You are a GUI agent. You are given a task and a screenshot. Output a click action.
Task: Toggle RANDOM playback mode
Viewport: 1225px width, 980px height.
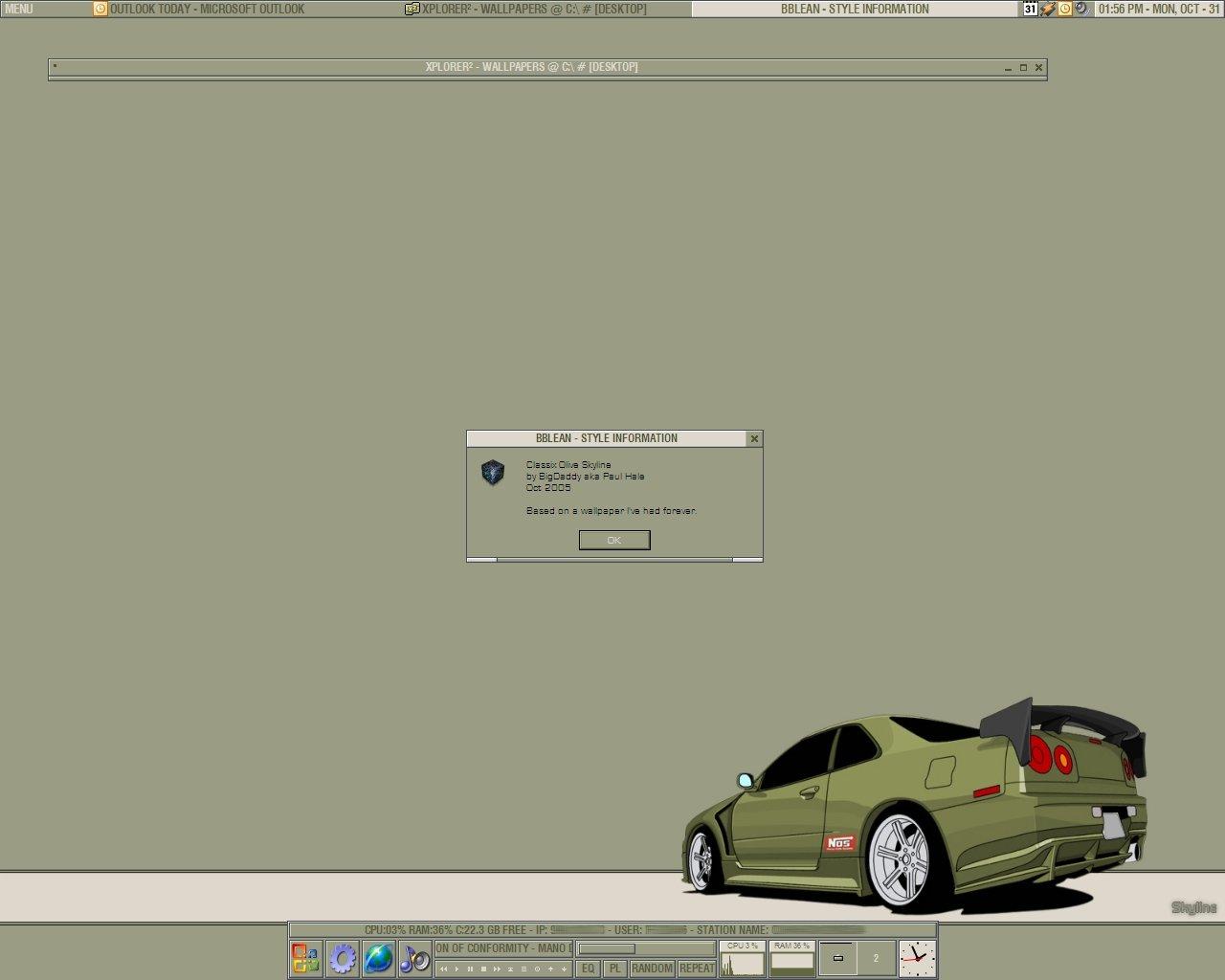[x=652, y=969]
